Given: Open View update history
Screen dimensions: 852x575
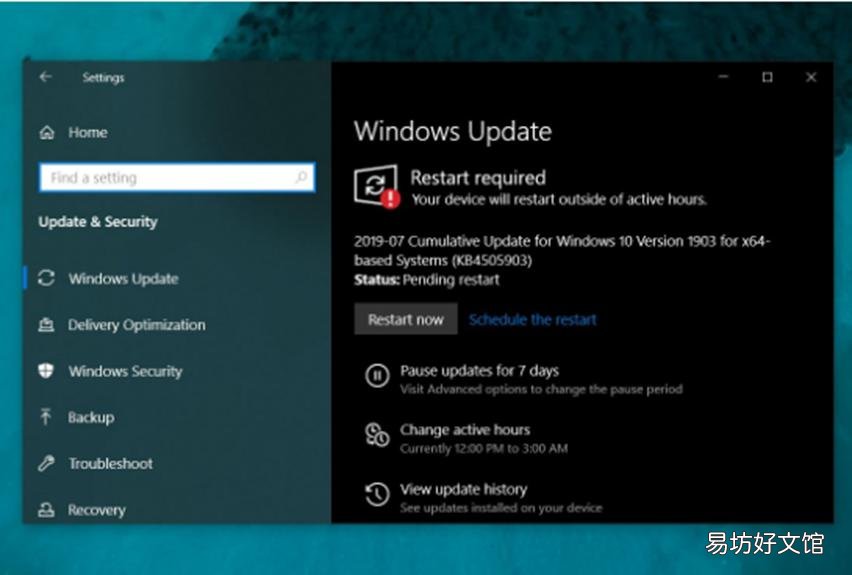Looking at the screenshot, I should click(x=463, y=489).
